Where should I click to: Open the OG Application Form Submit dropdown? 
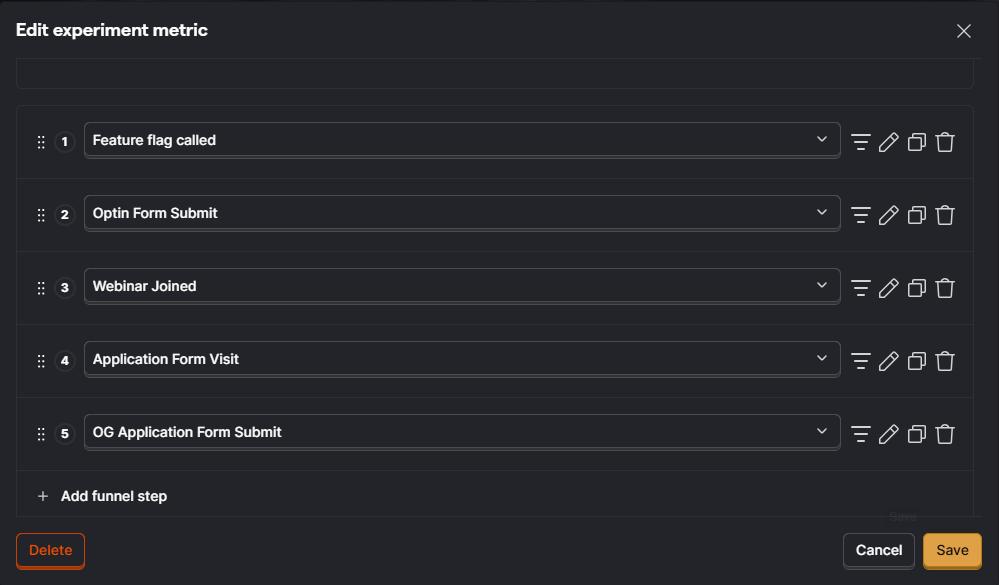(x=462, y=431)
